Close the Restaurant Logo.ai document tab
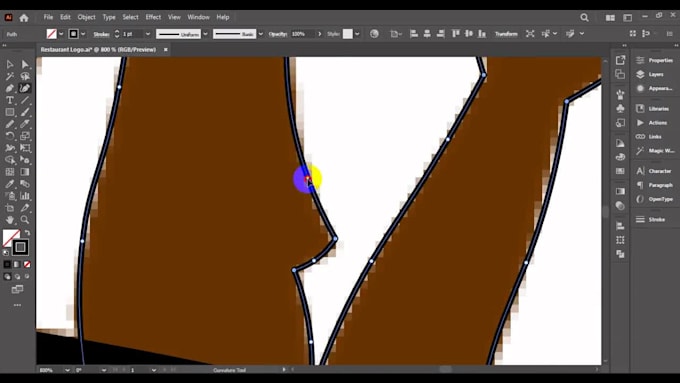Image resolution: width=680 pixels, height=383 pixels. point(165,50)
